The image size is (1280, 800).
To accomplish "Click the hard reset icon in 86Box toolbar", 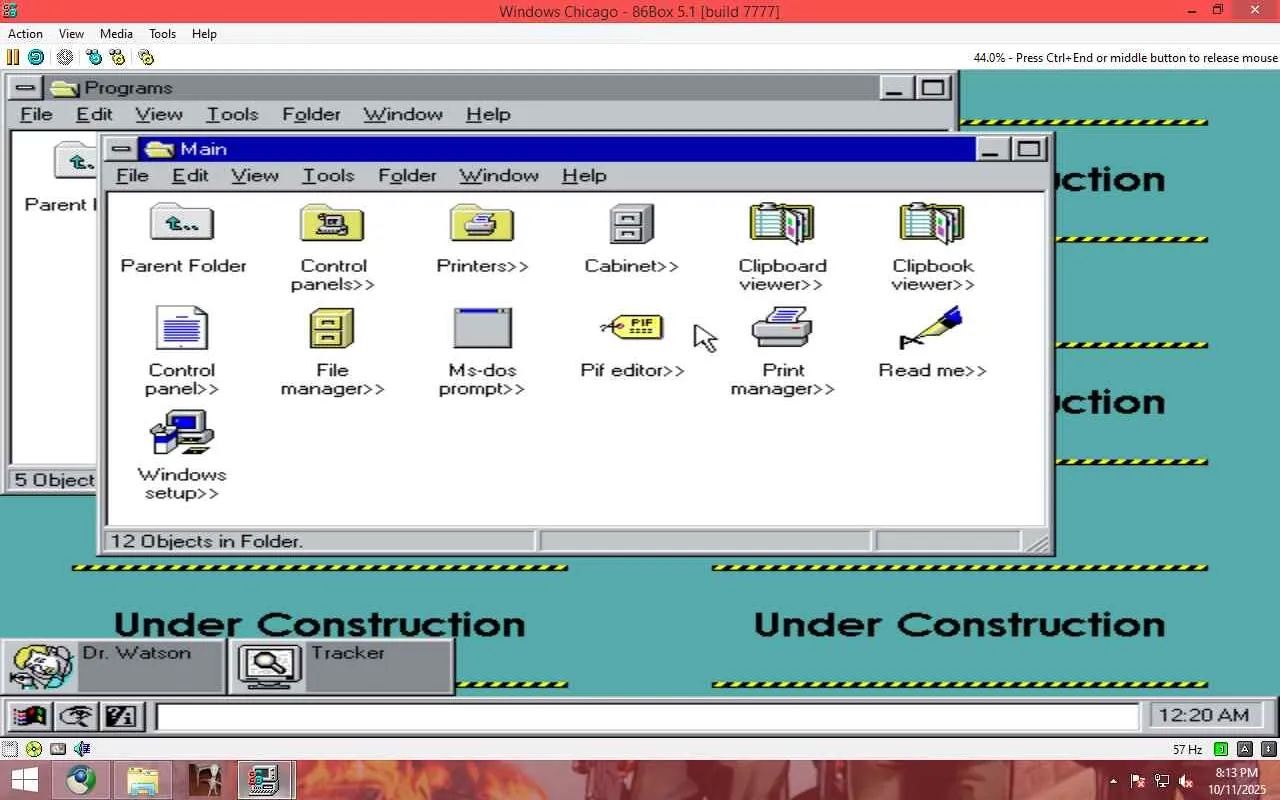I will (35, 57).
